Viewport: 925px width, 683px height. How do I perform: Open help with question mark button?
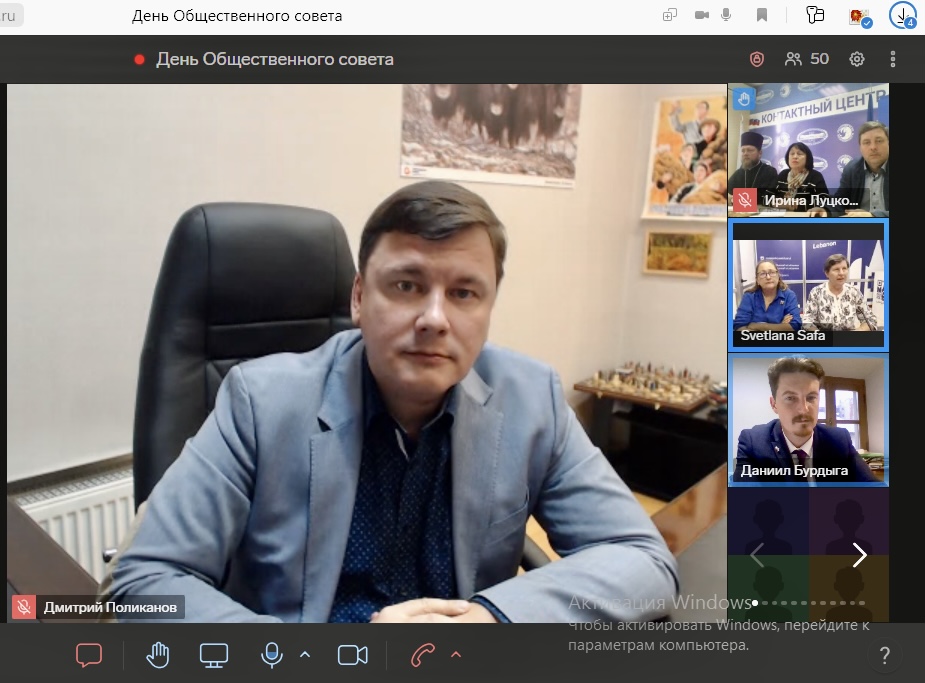(x=884, y=656)
